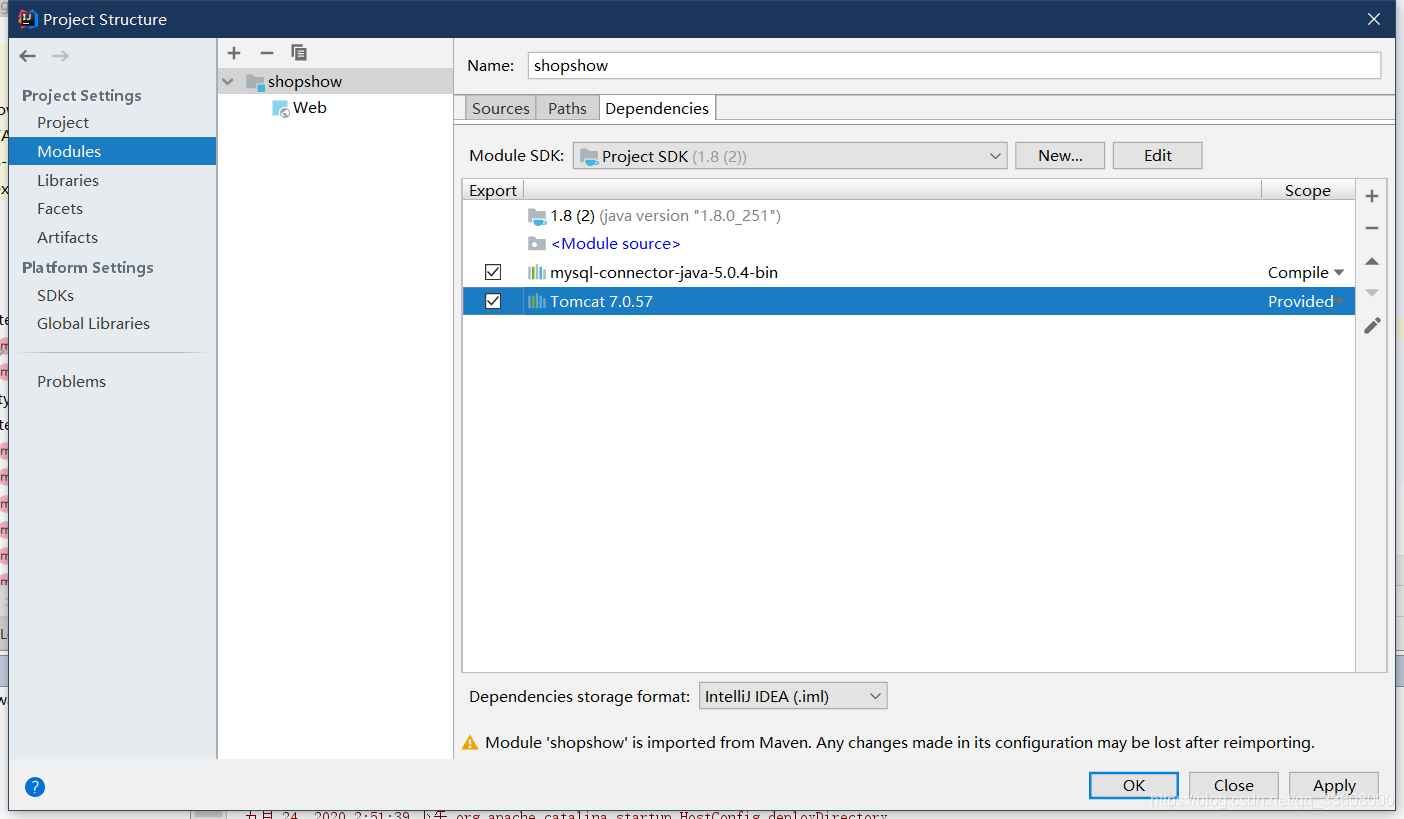Collapse the shopshow module tree node
Viewport: 1404px width, 819px height.
(x=228, y=82)
